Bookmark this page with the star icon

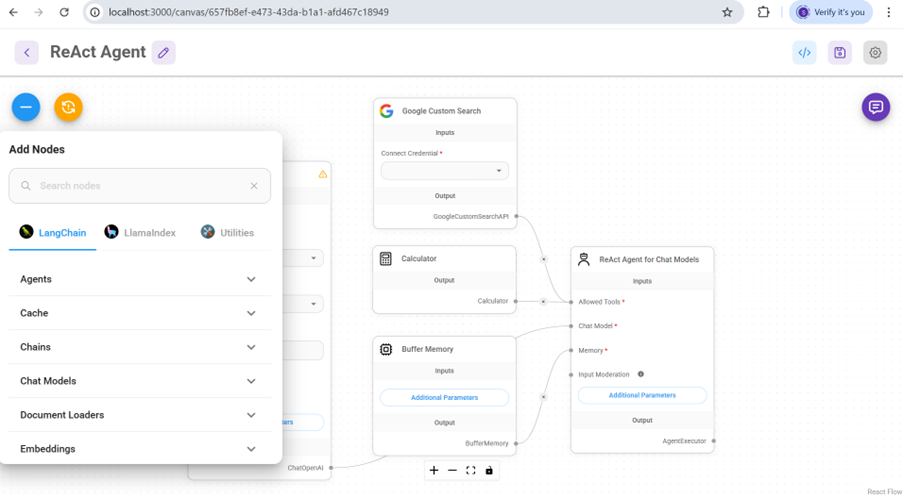click(727, 12)
